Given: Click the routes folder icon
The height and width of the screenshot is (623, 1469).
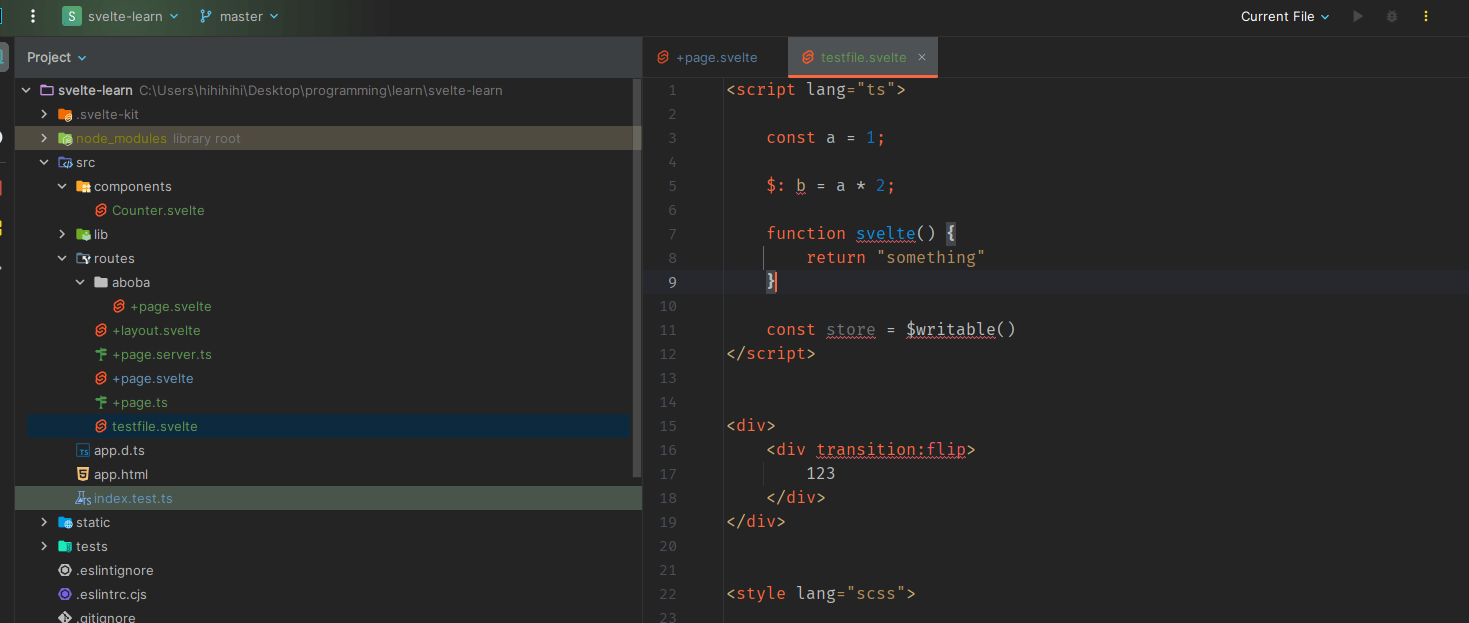Looking at the screenshot, I should point(83,258).
